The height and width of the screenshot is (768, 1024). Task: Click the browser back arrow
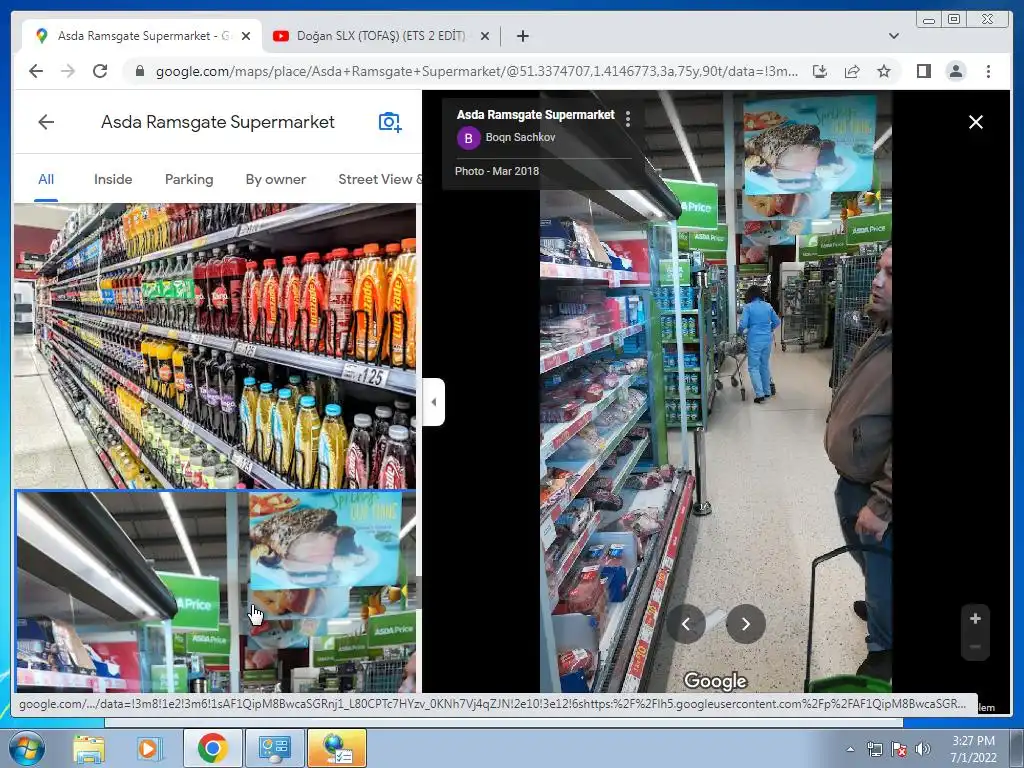(x=36, y=71)
